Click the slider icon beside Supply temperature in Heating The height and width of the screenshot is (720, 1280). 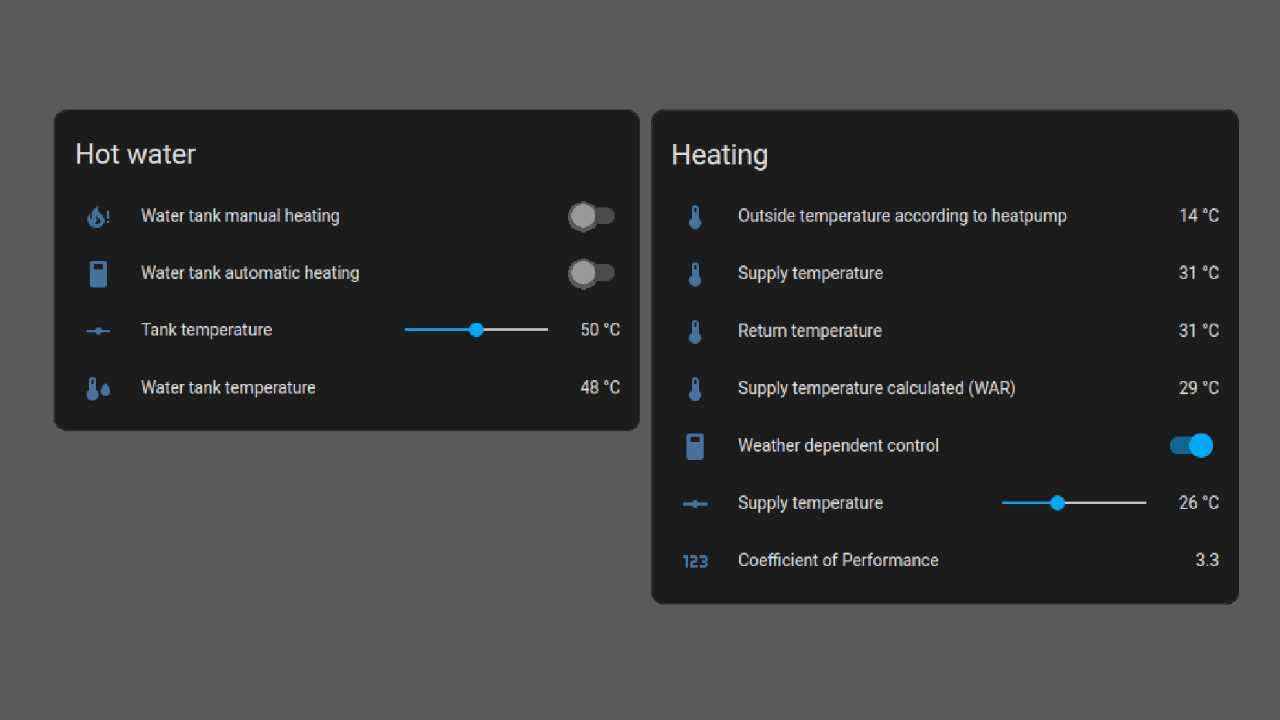tap(695, 503)
